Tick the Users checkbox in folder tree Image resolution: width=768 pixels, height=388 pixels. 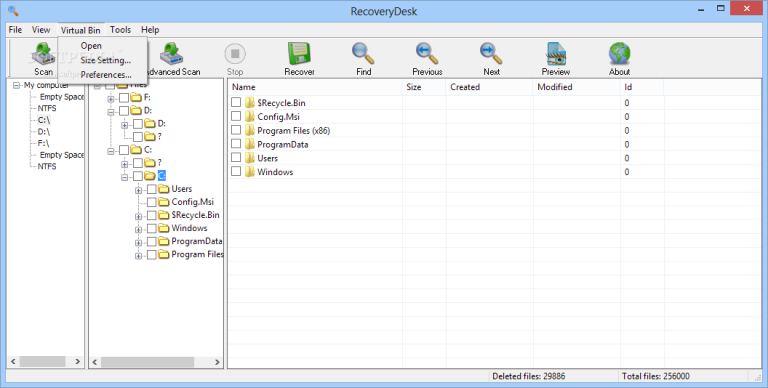click(152, 189)
